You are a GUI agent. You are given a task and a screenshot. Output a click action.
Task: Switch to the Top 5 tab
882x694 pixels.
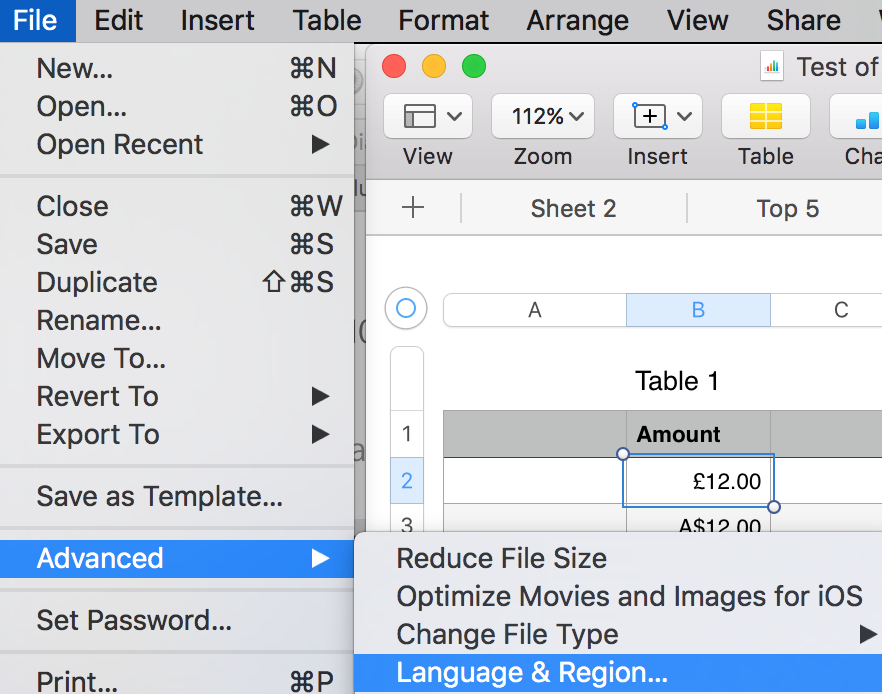787,209
